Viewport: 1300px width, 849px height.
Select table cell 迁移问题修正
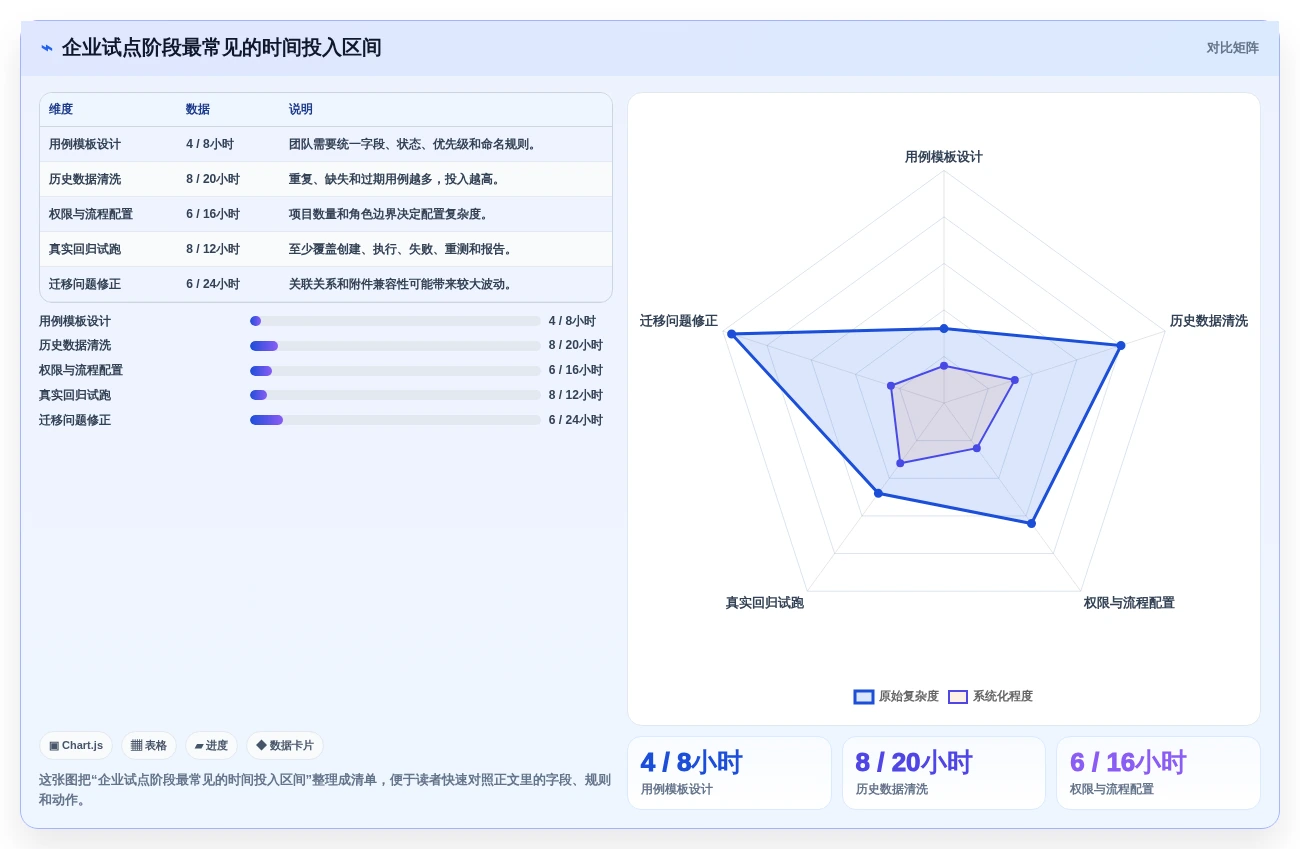coord(85,284)
